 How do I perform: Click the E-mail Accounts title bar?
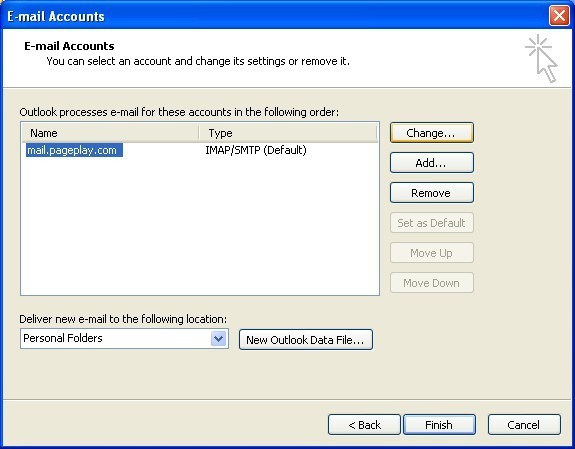(x=275, y=16)
